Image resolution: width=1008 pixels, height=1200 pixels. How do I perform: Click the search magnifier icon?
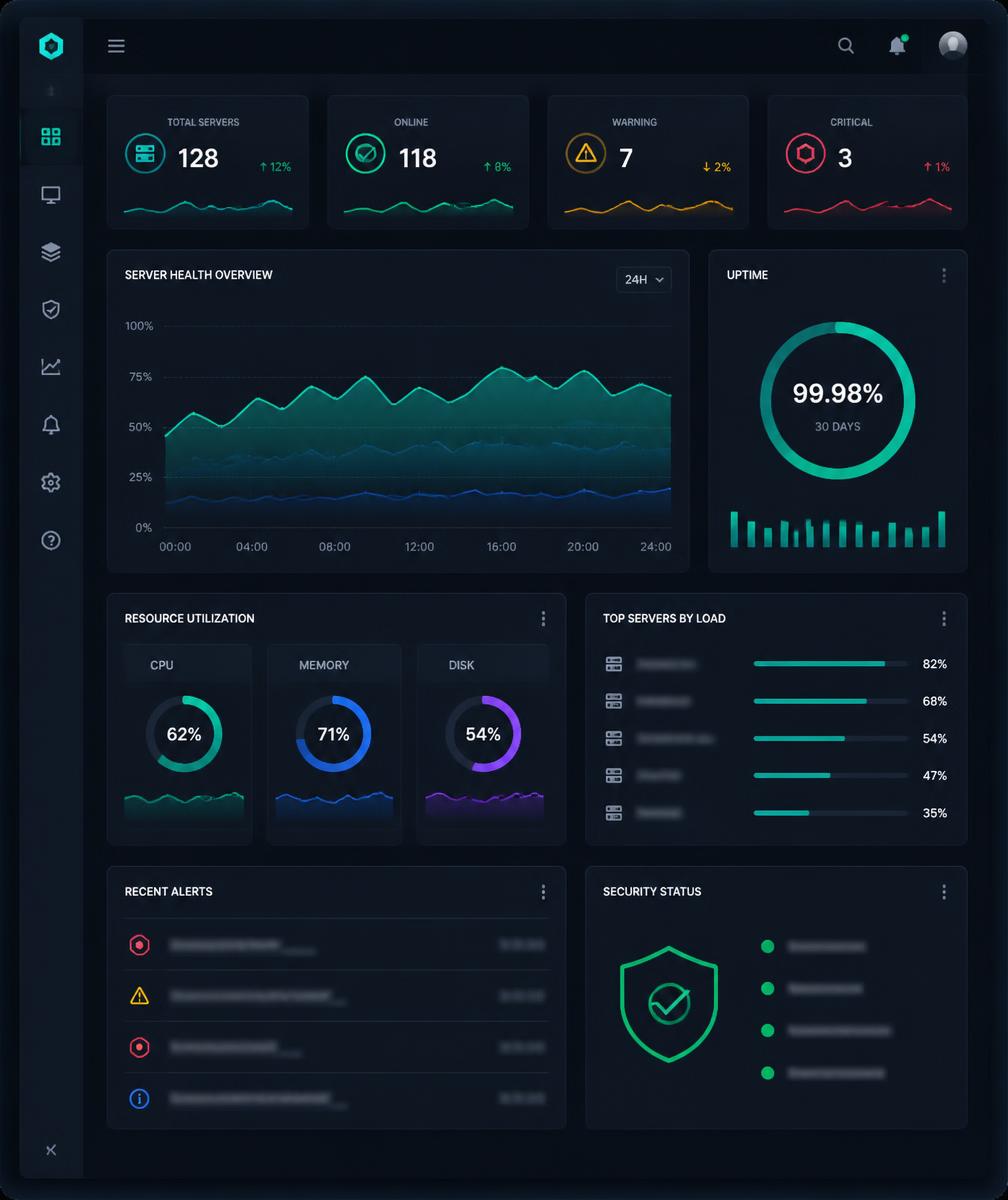coord(846,46)
